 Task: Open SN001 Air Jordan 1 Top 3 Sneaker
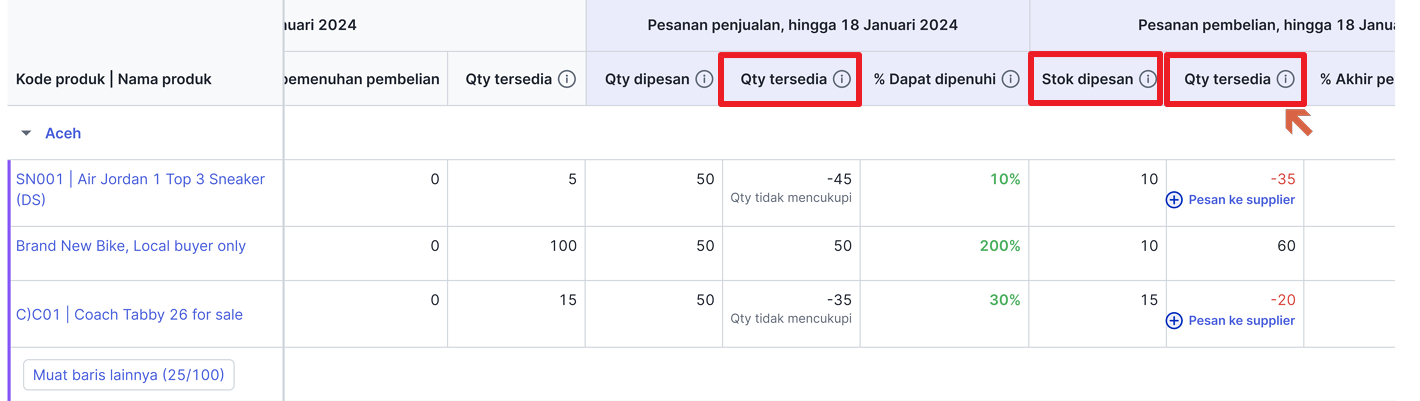pyautogui.click(x=141, y=189)
